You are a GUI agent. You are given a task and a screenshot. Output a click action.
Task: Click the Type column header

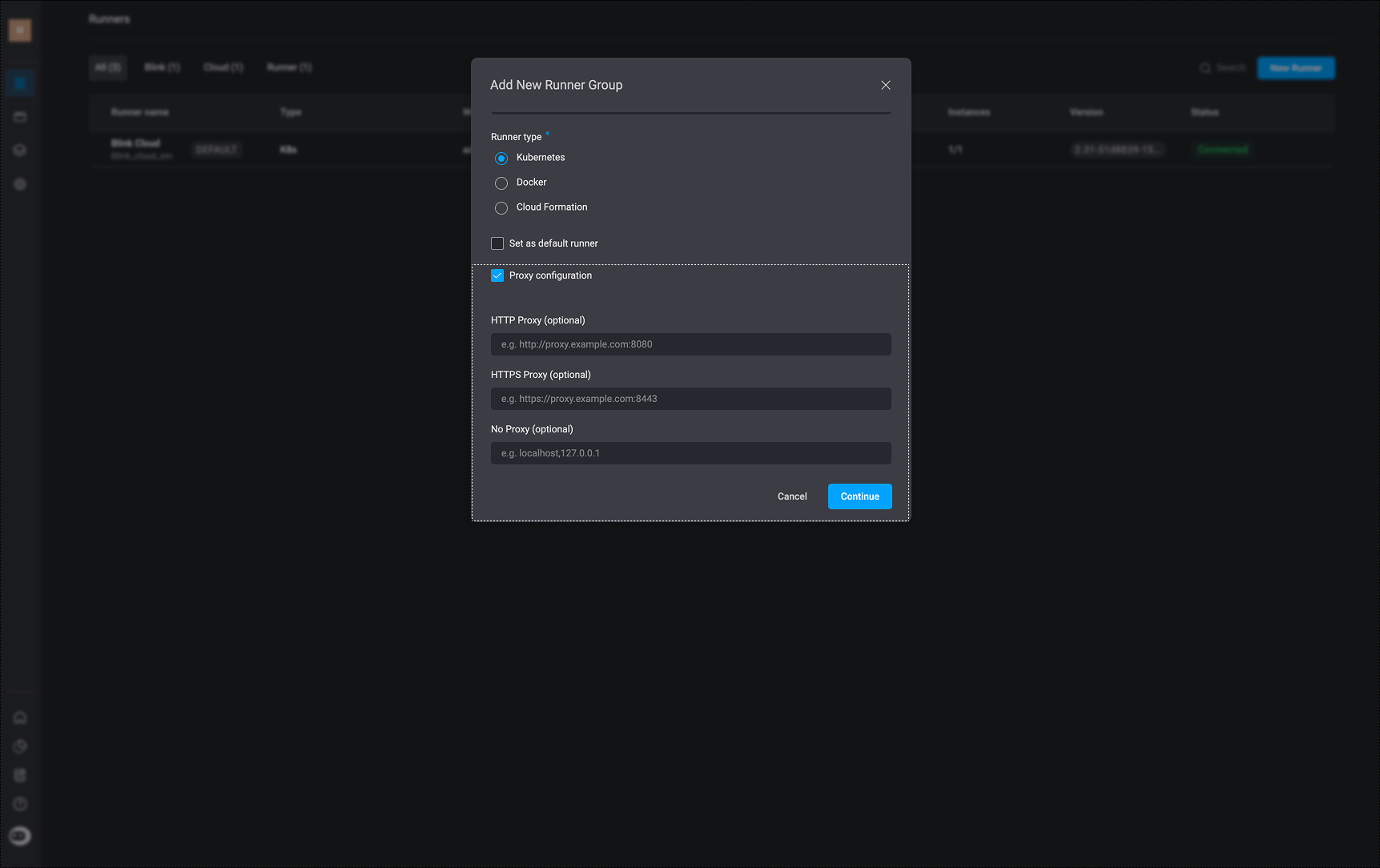click(x=291, y=112)
